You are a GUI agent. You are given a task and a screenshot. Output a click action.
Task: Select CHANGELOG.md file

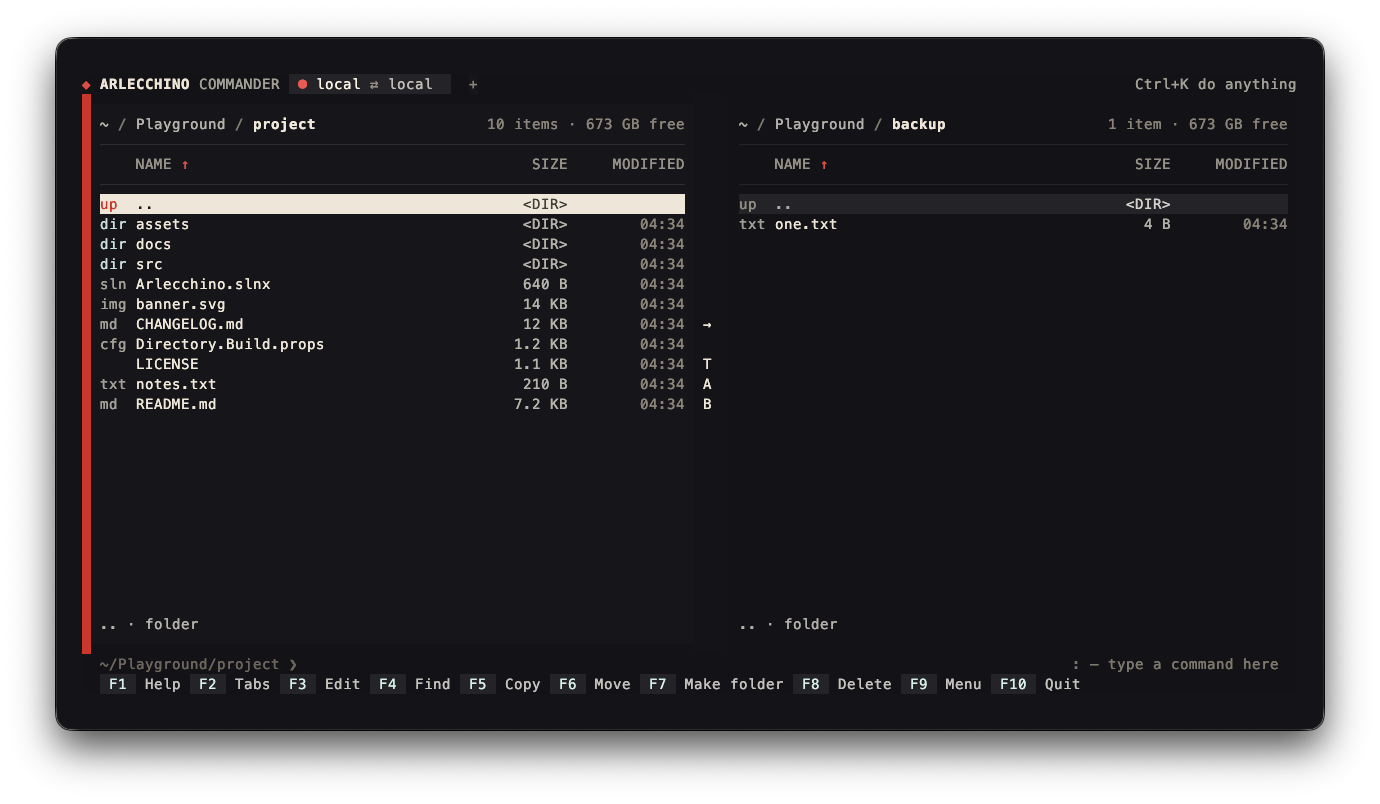pos(392,324)
